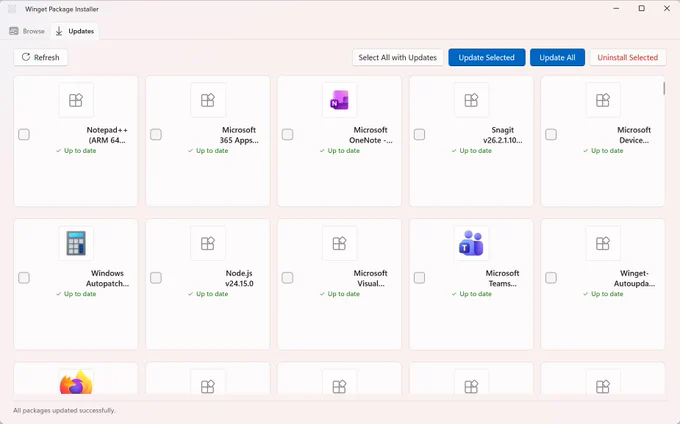Click the Winget-Autoupdate package icon

[x=603, y=243]
